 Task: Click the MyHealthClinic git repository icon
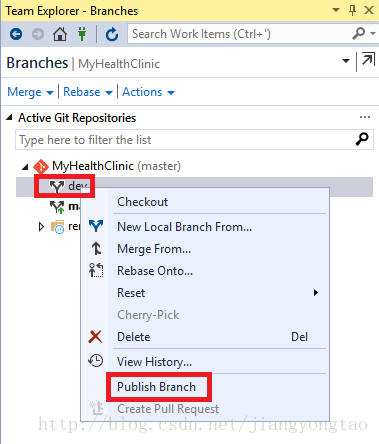click(41, 166)
